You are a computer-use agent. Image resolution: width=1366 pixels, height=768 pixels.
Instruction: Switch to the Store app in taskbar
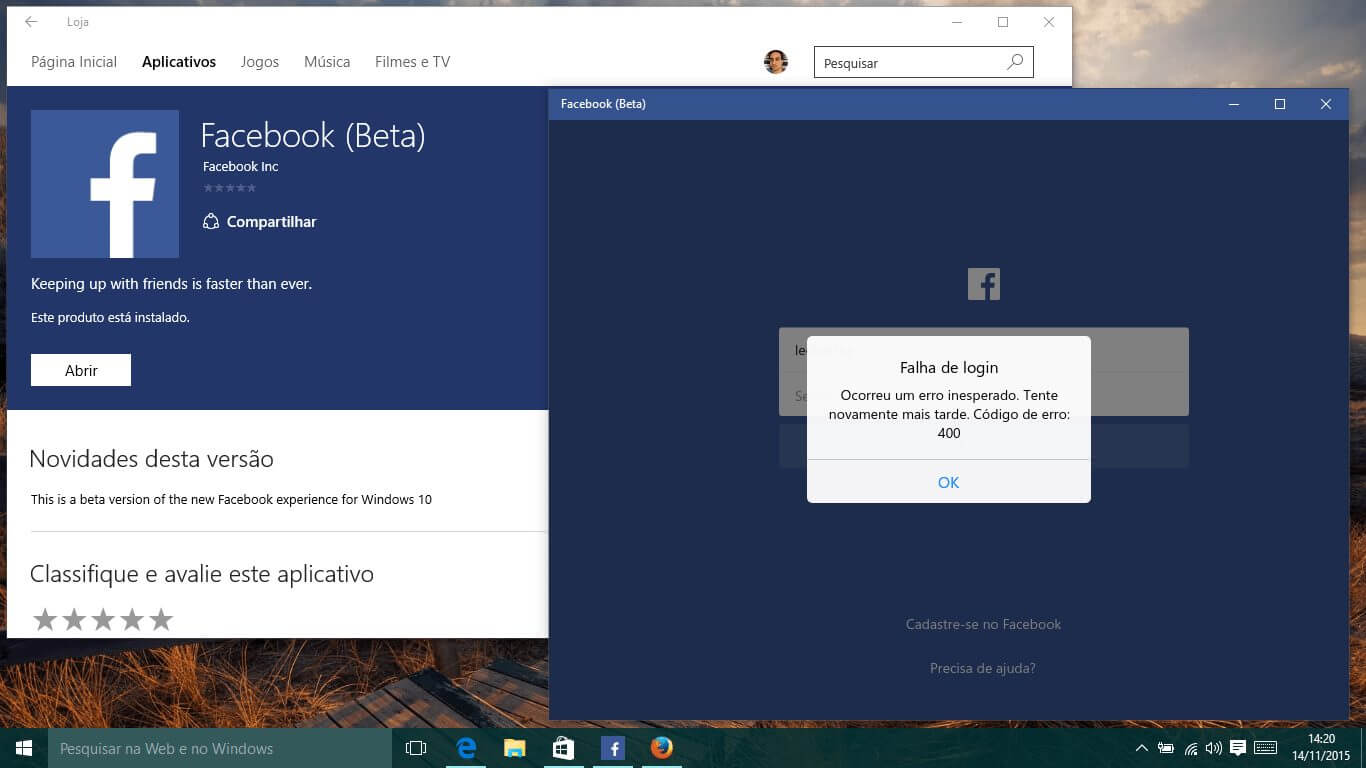point(564,748)
